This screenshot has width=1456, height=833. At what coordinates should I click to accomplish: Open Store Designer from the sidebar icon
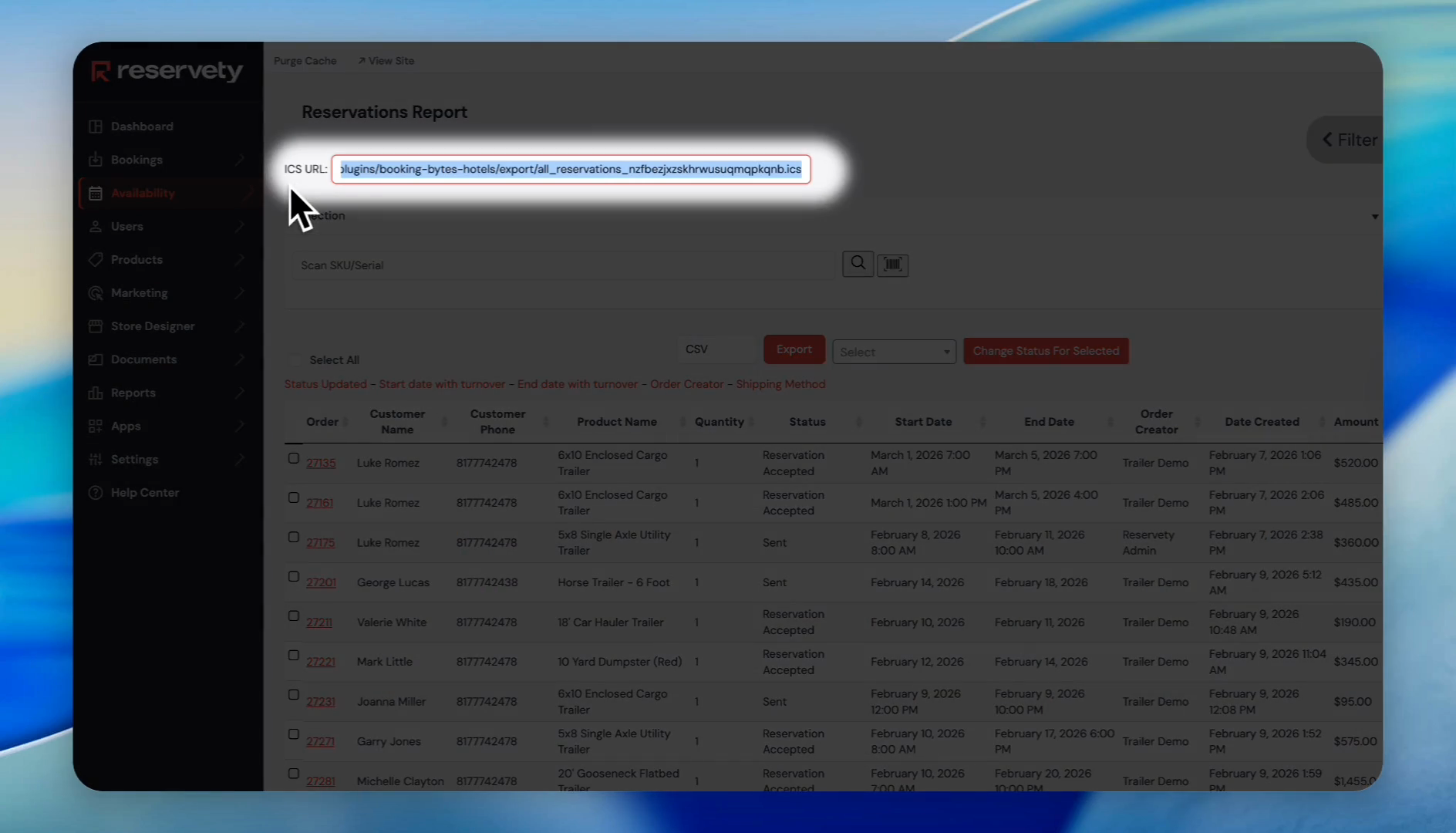point(96,326)
